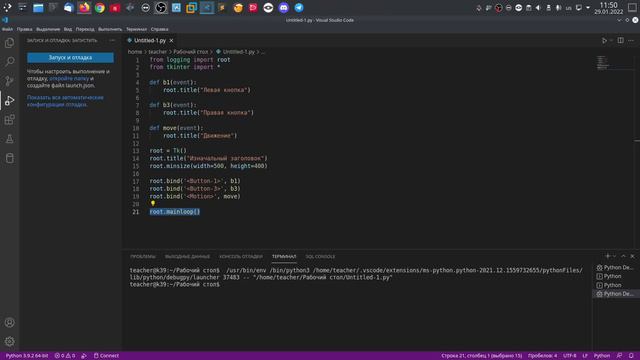Select the Python 3.9.2 64-bit interpreter

(x=27, y=356)
